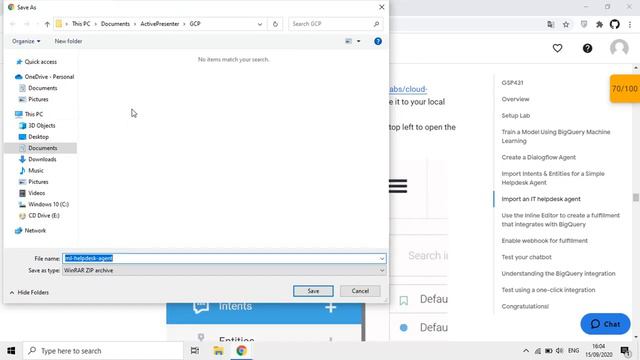640x360 pixels.
Task: Open view options dropdown arrow
Action: [x=358, y=41]
